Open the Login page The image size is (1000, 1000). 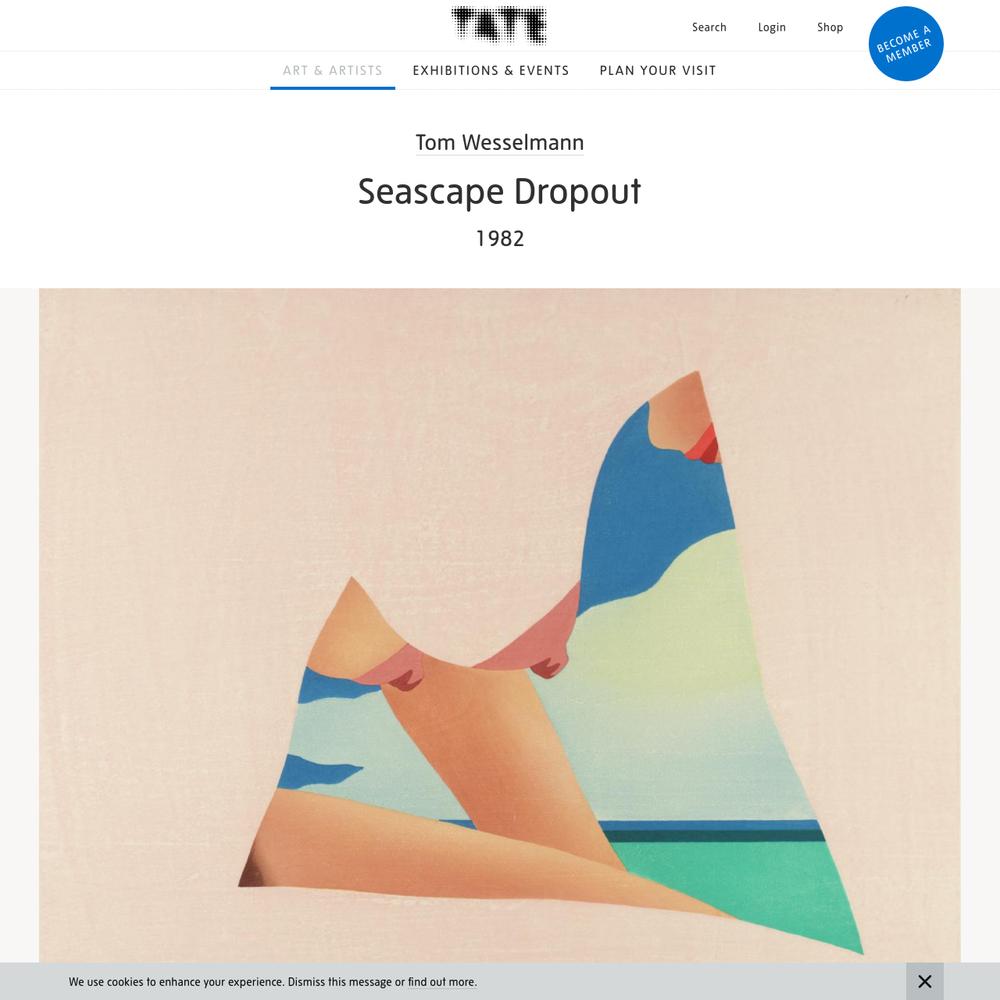pos(771,27)
